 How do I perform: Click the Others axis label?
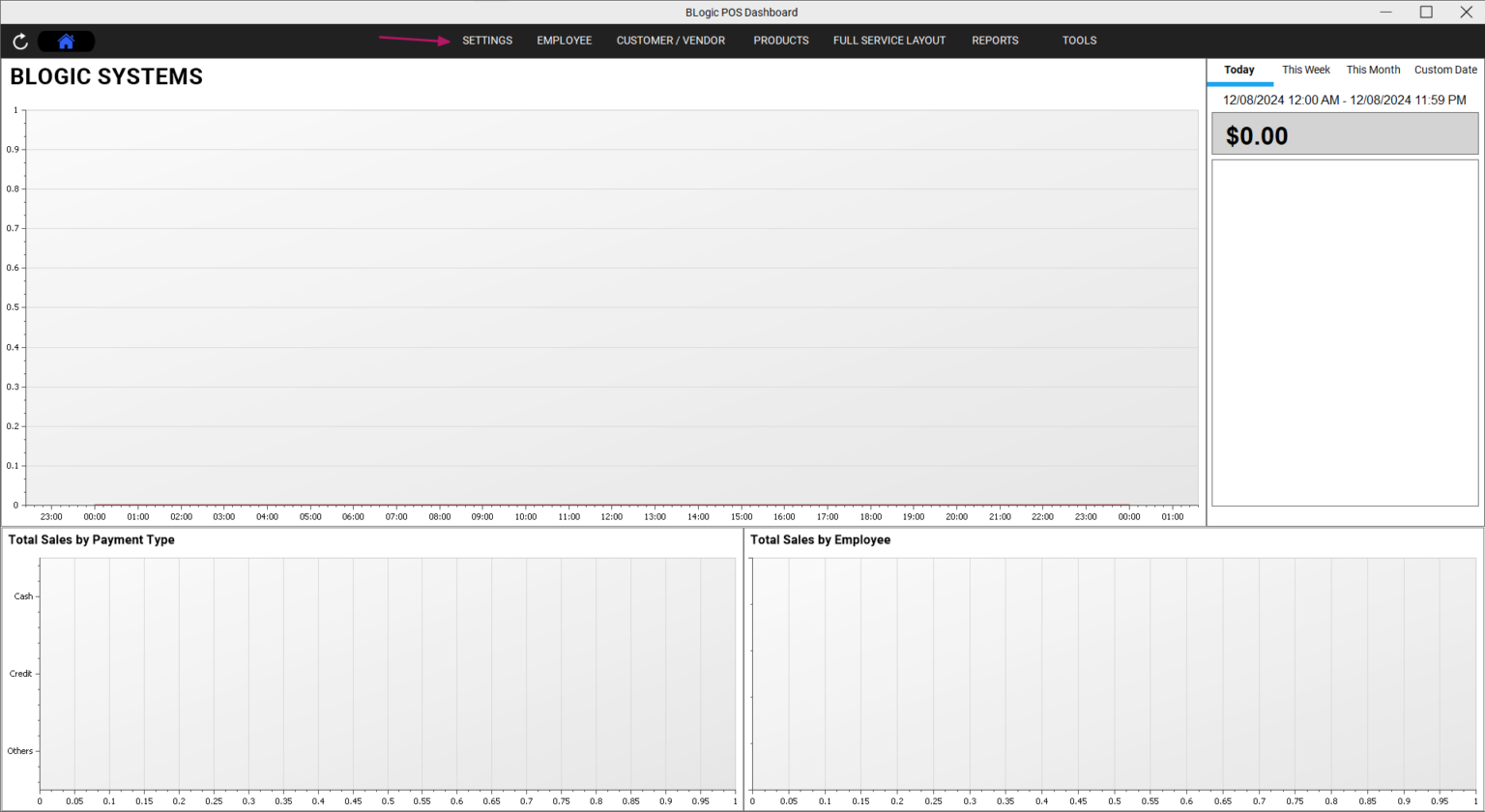(x=19, y=751)
